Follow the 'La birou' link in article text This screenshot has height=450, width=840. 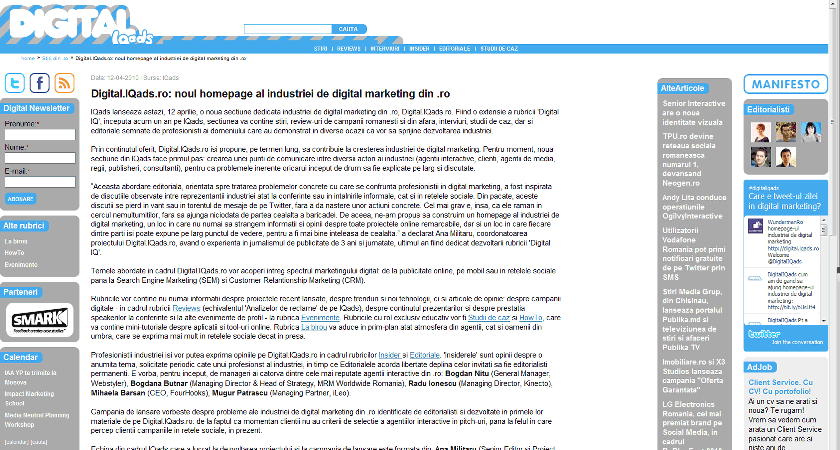tap(314, 327)
